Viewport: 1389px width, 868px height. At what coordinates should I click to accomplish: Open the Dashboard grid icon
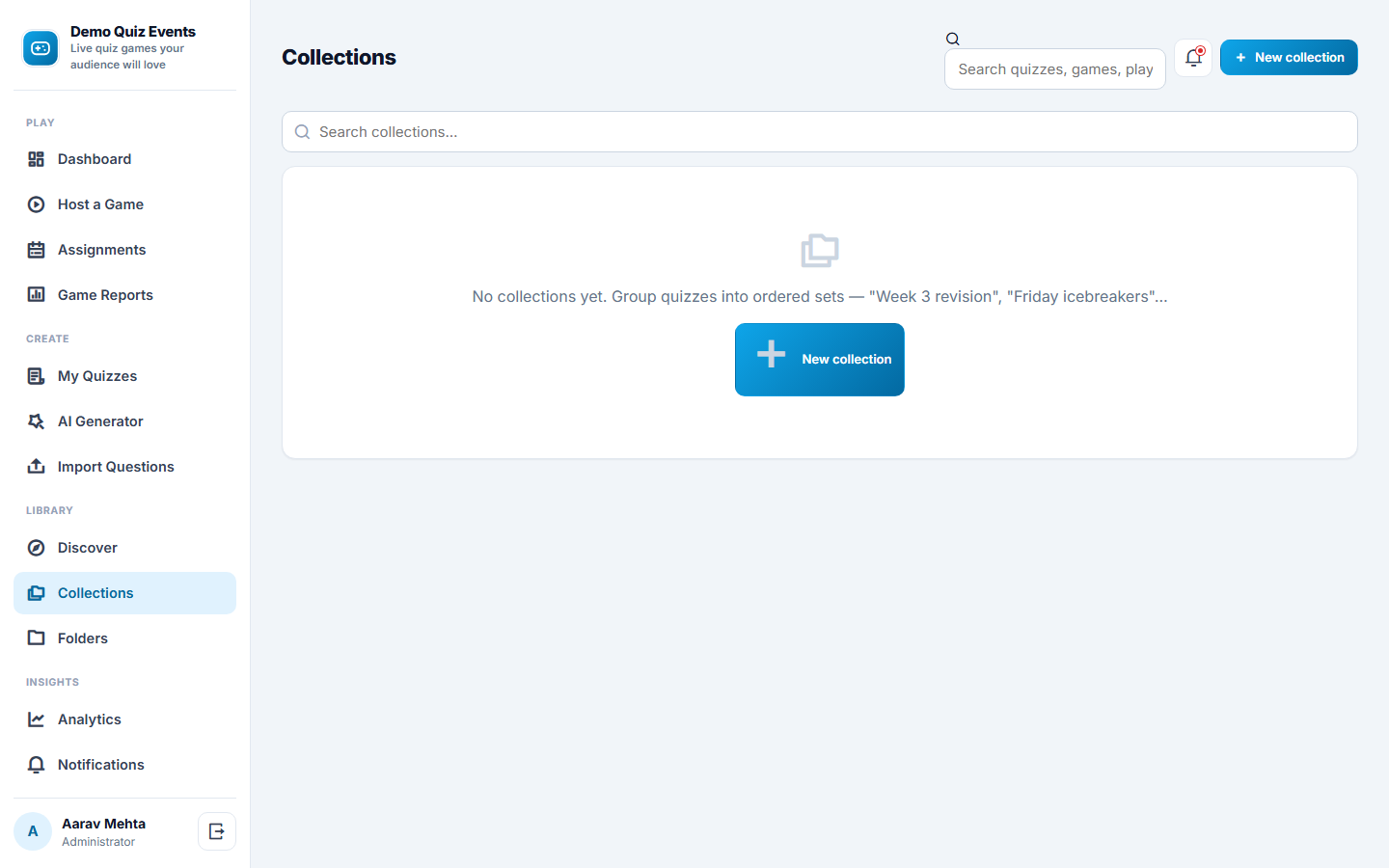tap(36, 159)
